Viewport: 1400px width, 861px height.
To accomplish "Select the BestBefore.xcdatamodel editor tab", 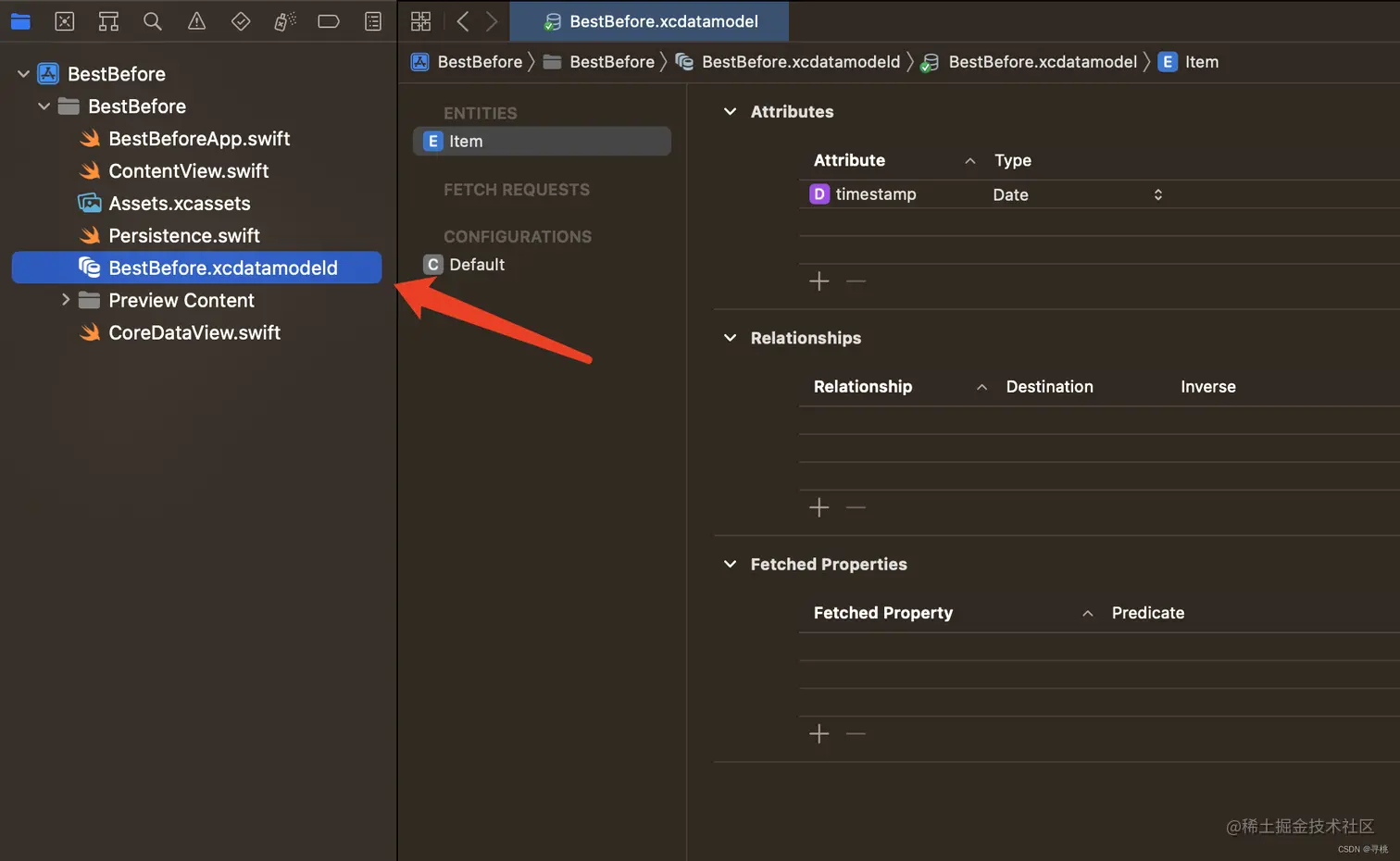I will coord(650,21).
